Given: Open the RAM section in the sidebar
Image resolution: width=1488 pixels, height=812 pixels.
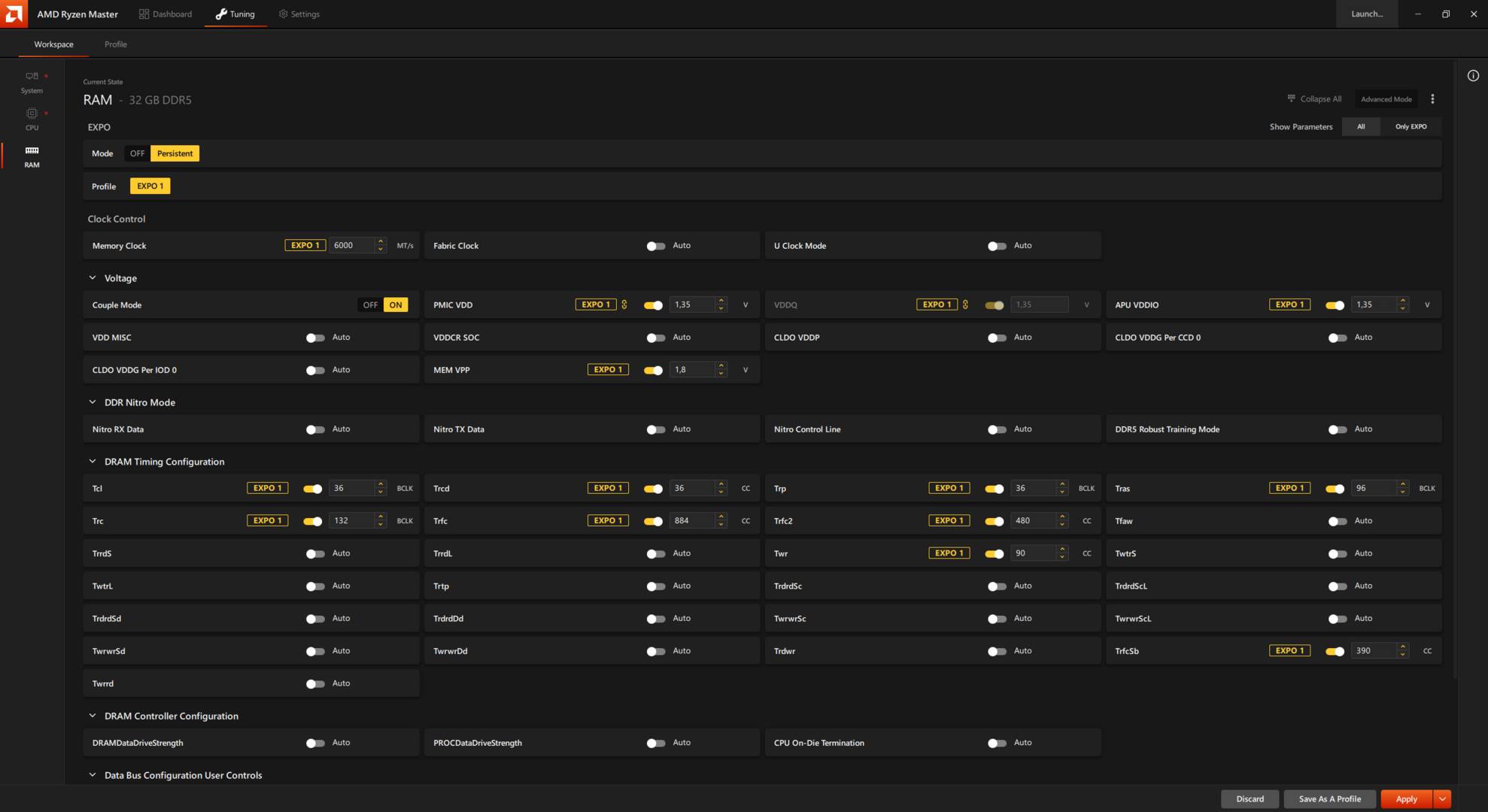Looking at the screenshot, I should pyautogui.click(x=32, y=156).
